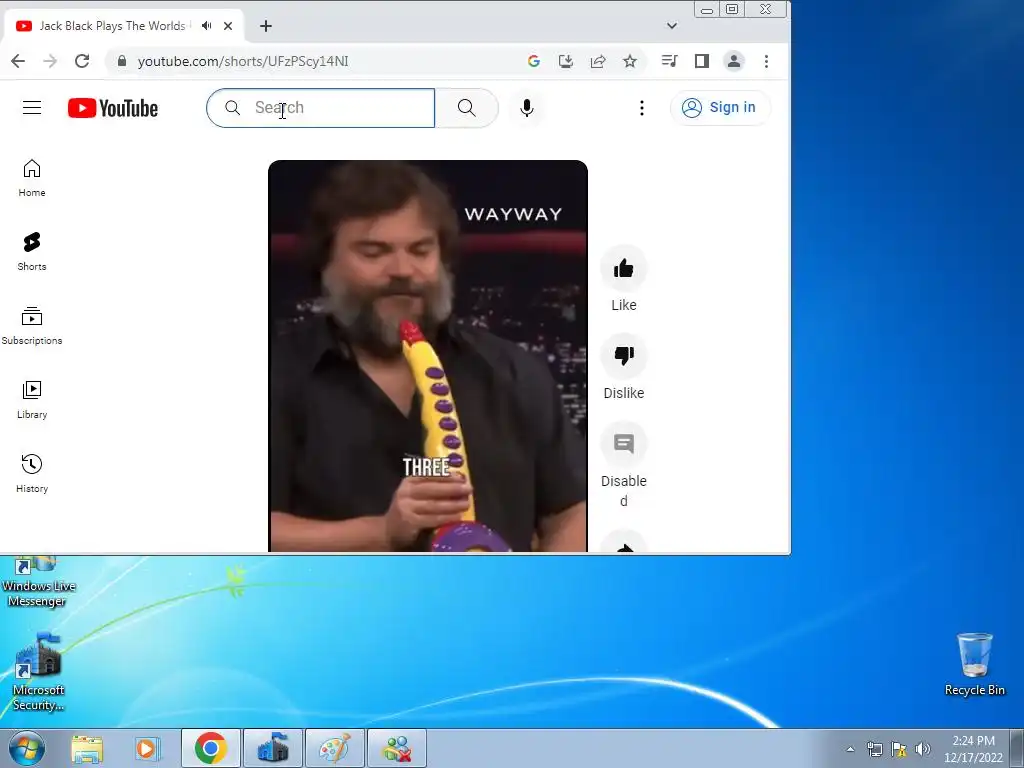Screen dimensions: 1024x768
Task: Click the magnifier search button
Action: [466, 108]
